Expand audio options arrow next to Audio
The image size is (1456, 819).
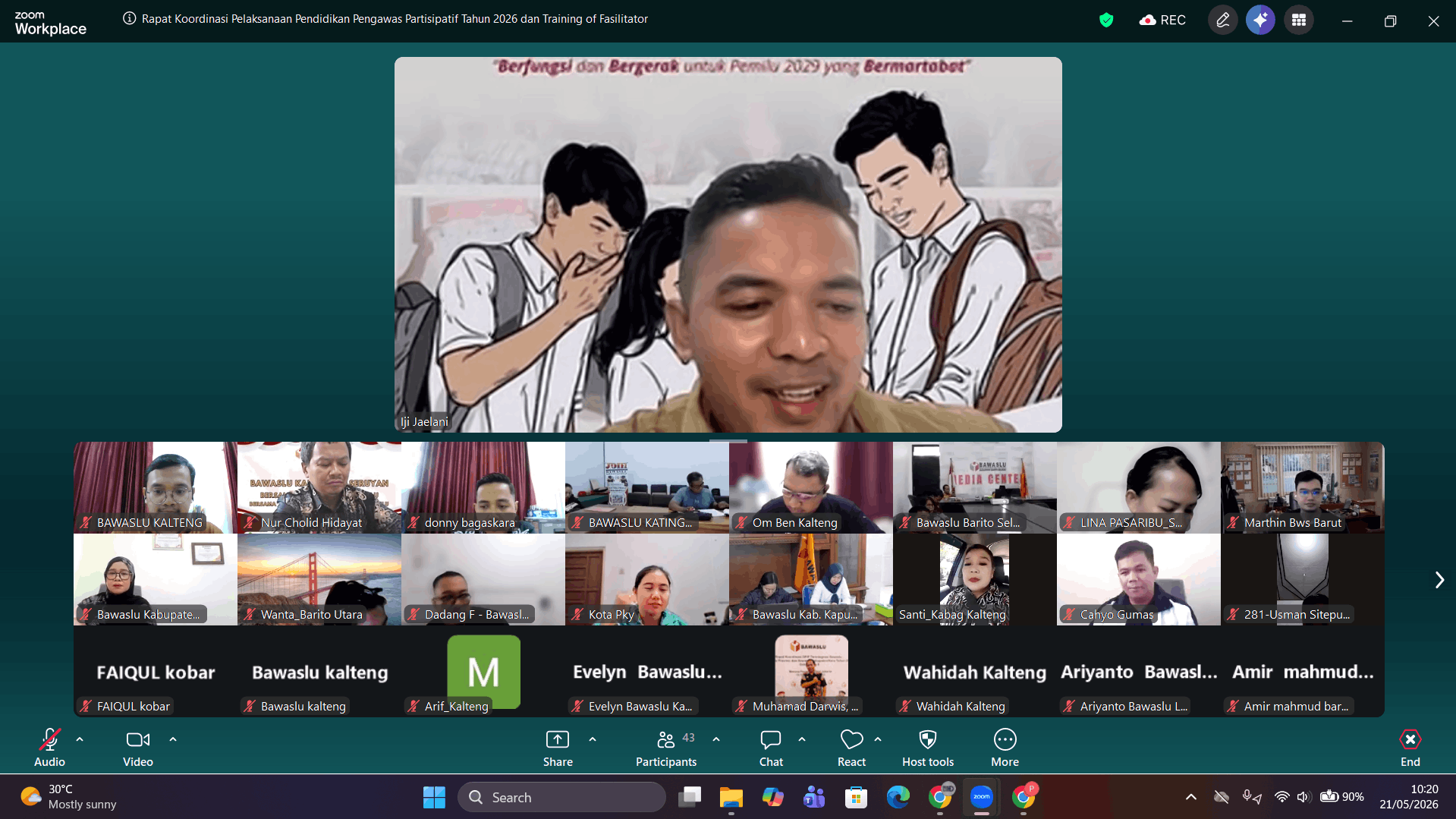coord(80,739)
